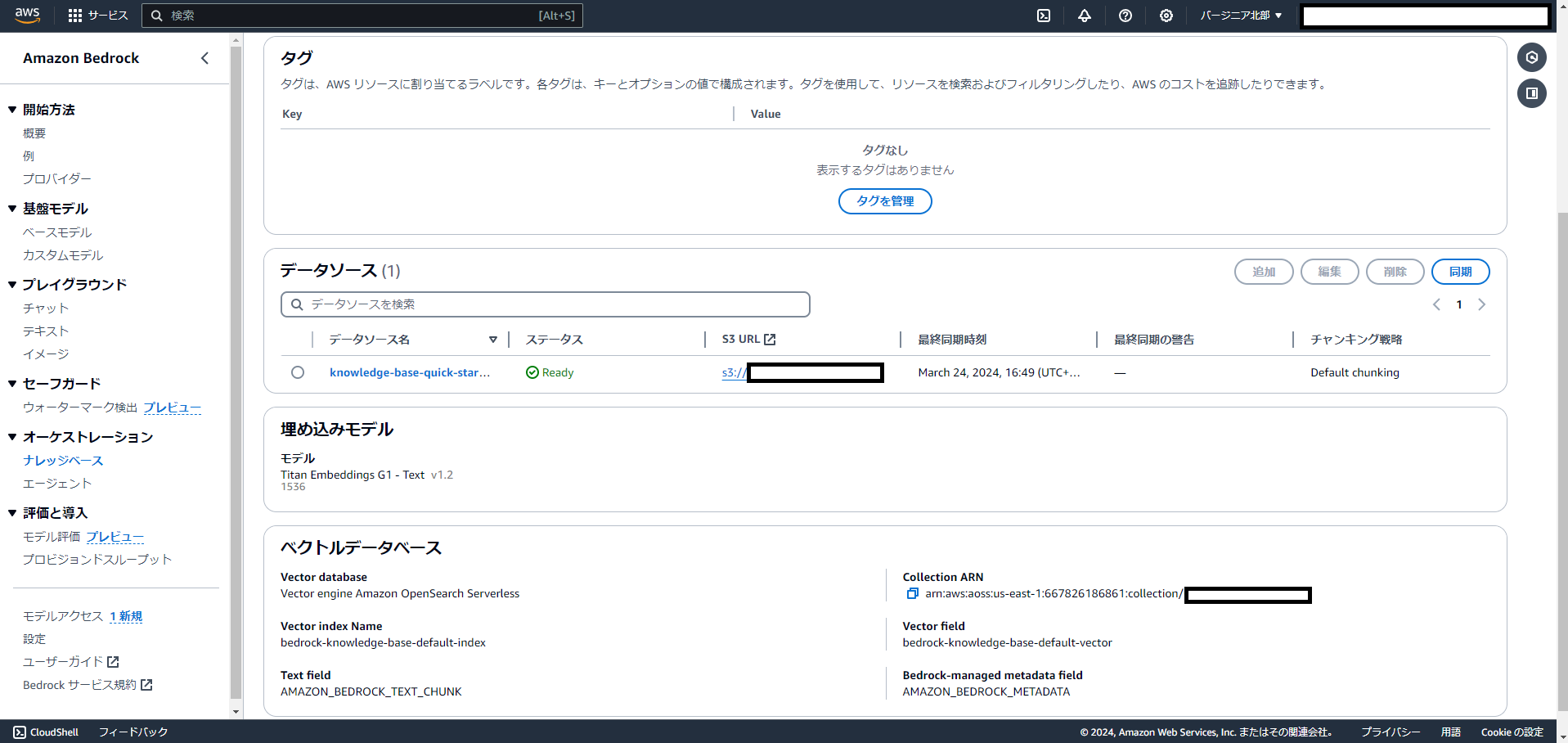Click the bedrock-knowledge-base-default-index value
This screenshot has height=743, width=1568.
click(x=383, y=642)
